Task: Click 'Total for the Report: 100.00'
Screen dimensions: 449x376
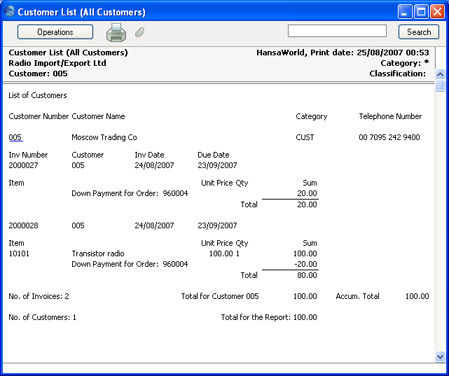Action: tap(269, 317)
